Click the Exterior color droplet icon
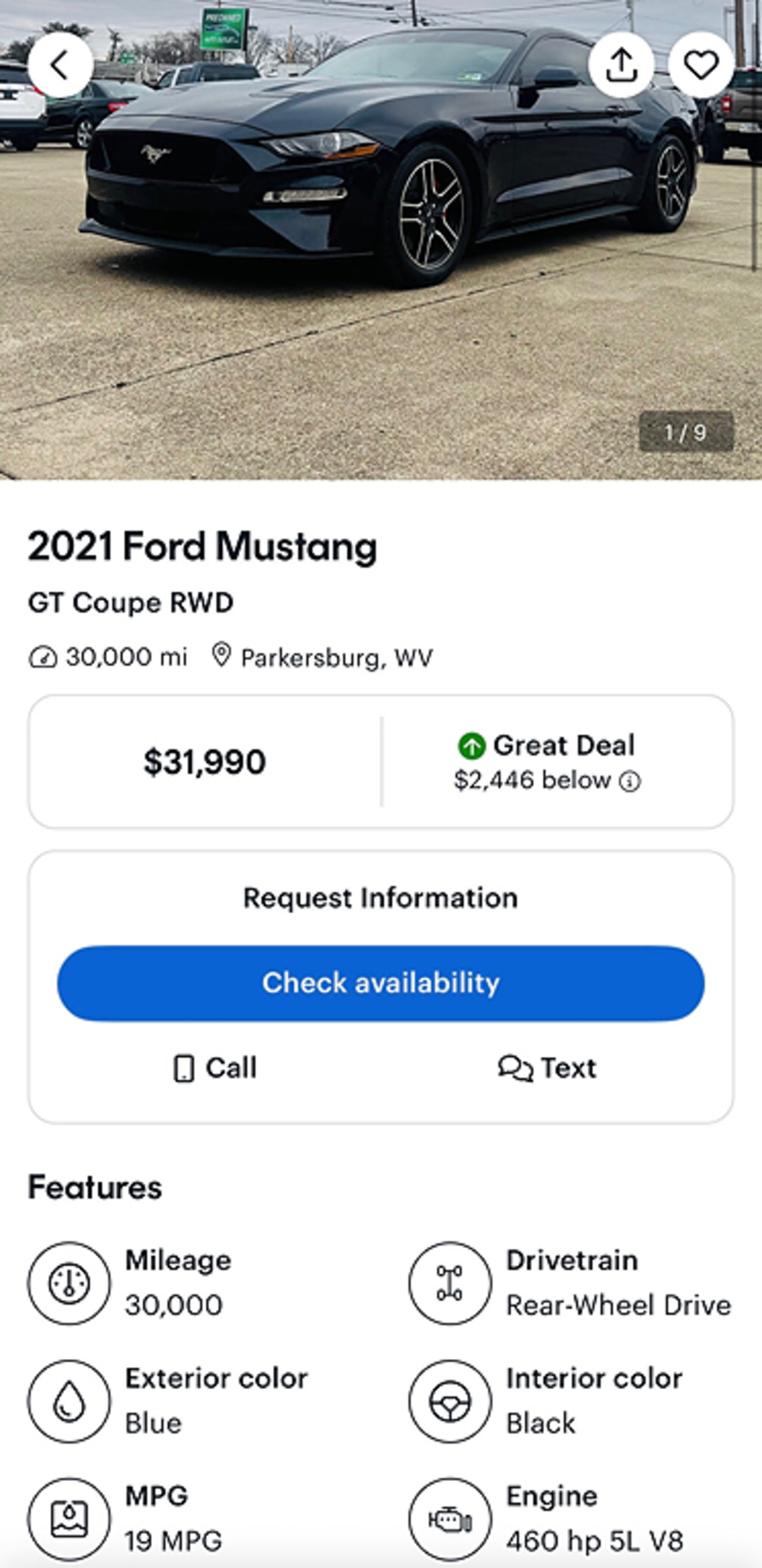This screenshot has height=1568, width=762. pos(69,1401)
